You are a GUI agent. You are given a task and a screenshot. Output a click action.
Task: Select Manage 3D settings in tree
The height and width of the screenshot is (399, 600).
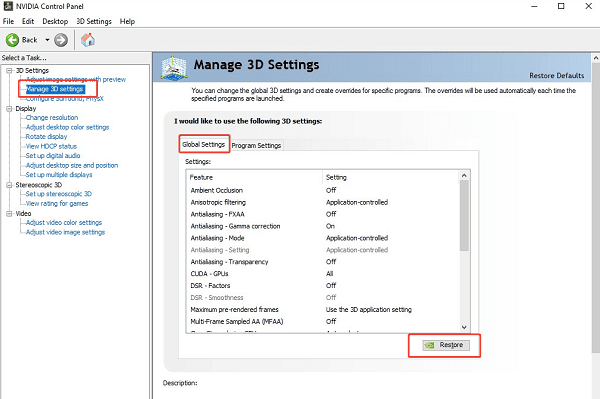[55, 89]
